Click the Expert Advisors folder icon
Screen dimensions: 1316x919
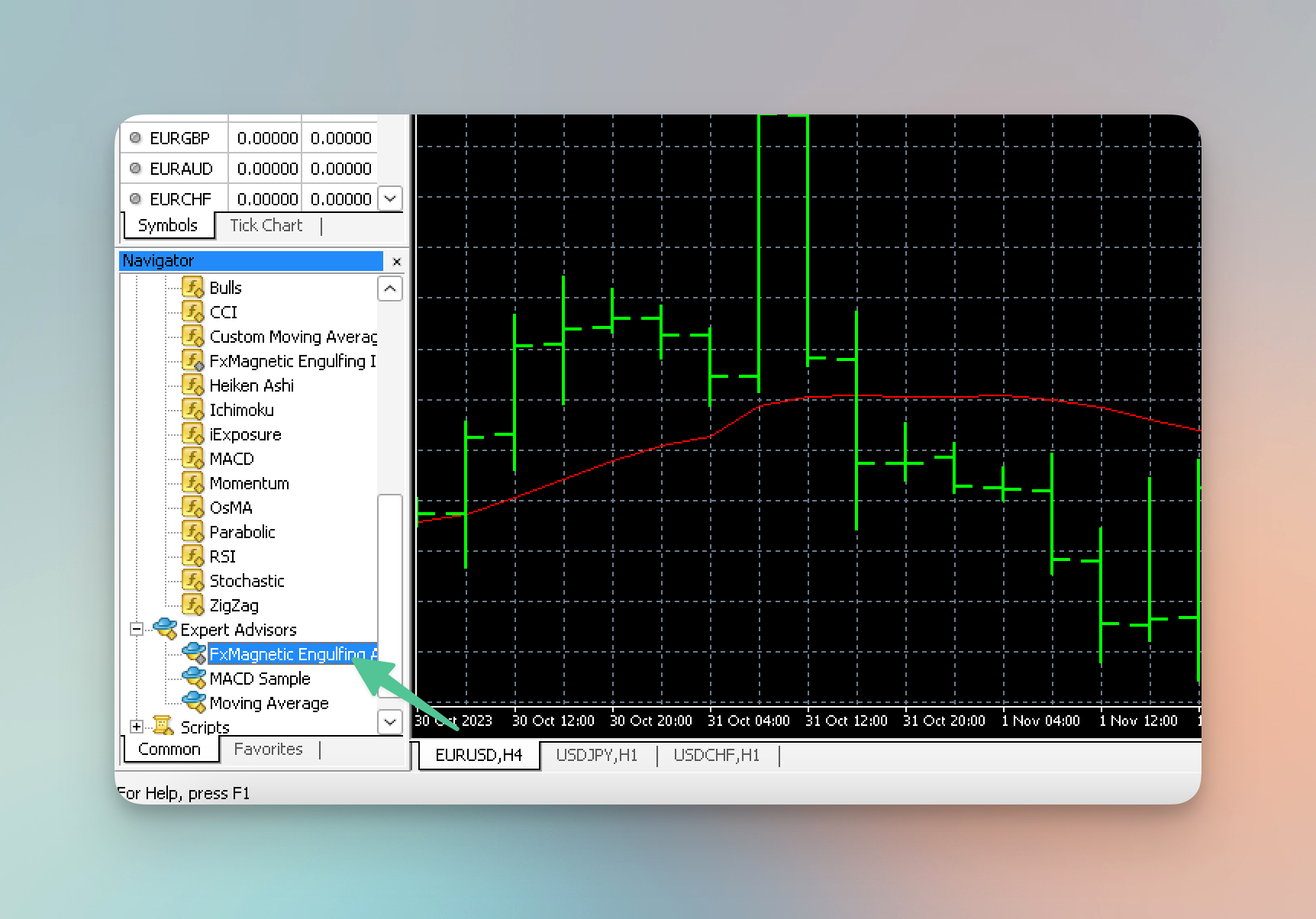(x=164, y=629)
